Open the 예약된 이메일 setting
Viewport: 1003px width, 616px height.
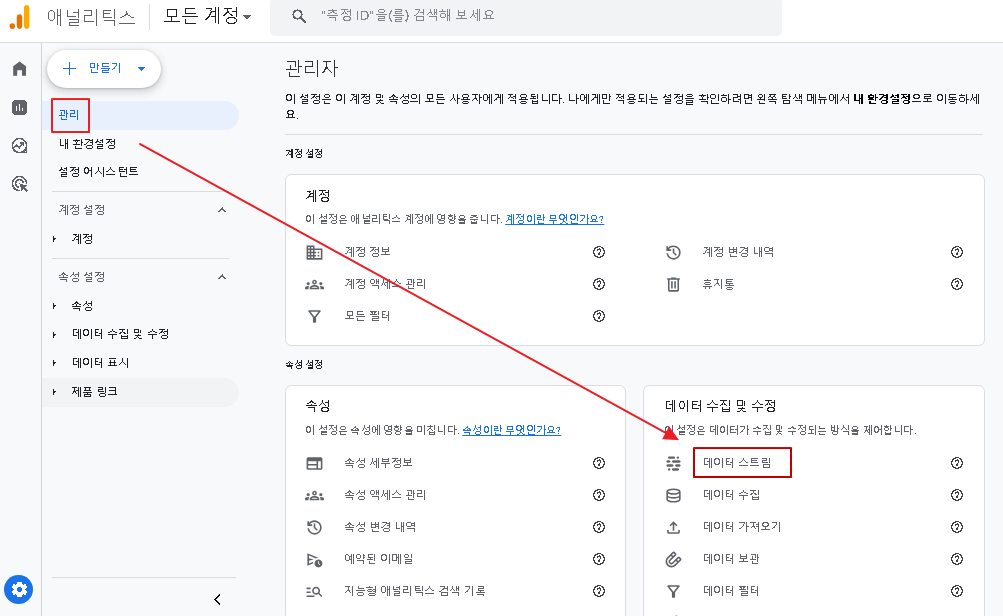pyautogui.click(x=379, y=558)
